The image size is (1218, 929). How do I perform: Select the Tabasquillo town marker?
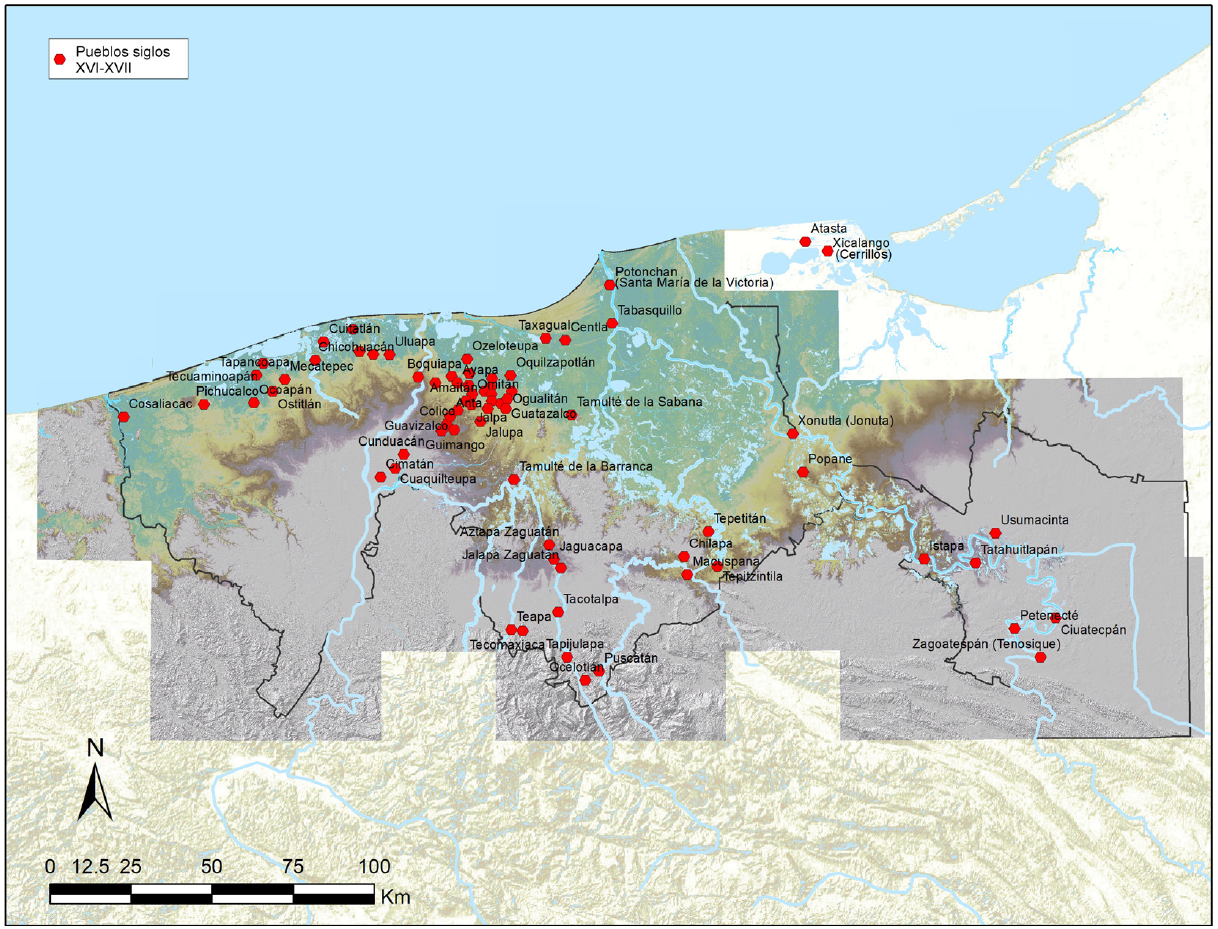(x=612, y=323)
